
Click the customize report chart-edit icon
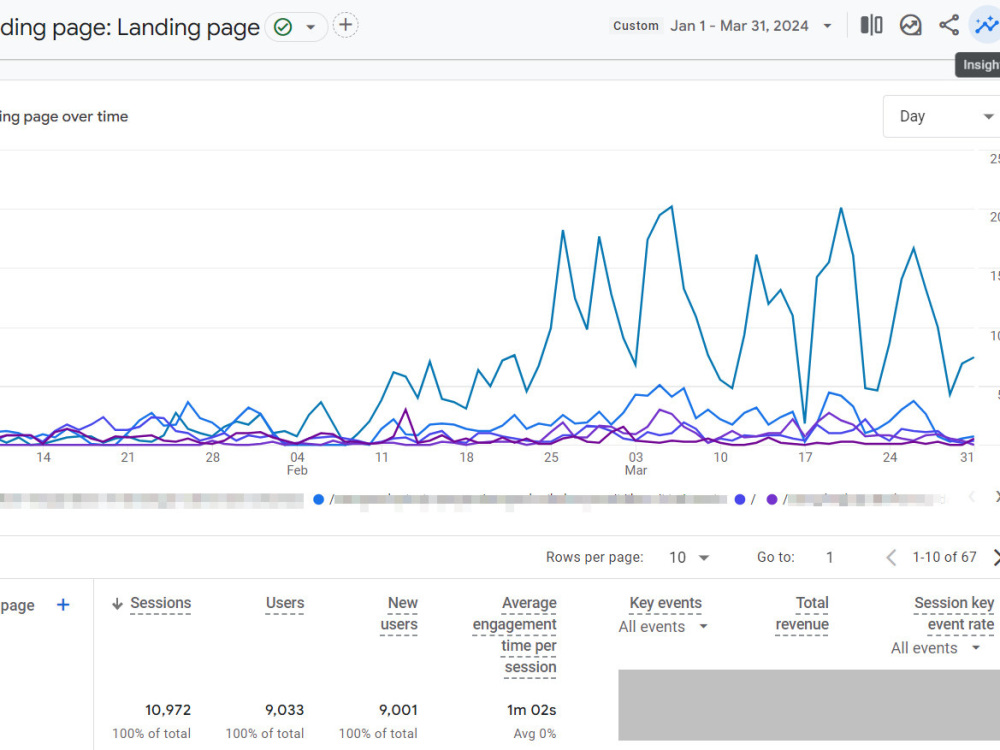pos(910,26)
